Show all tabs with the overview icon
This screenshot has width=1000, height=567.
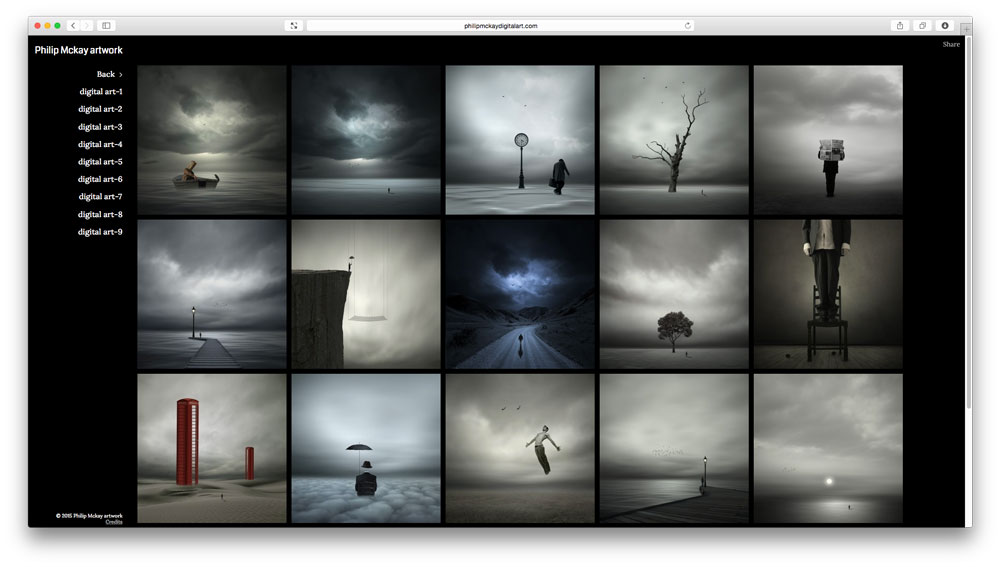point(922,26)
